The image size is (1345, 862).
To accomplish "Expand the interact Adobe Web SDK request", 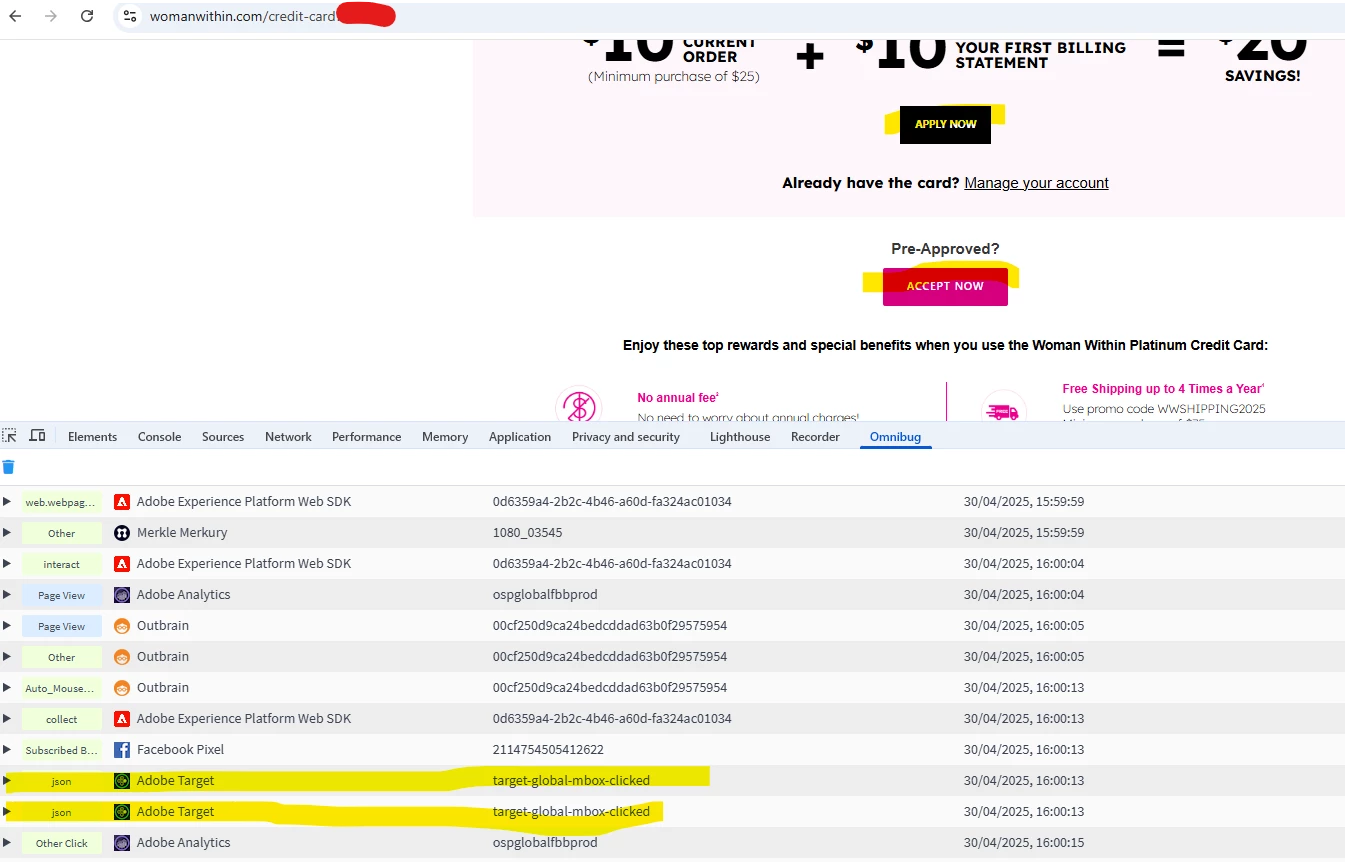I will click(7, 564).
